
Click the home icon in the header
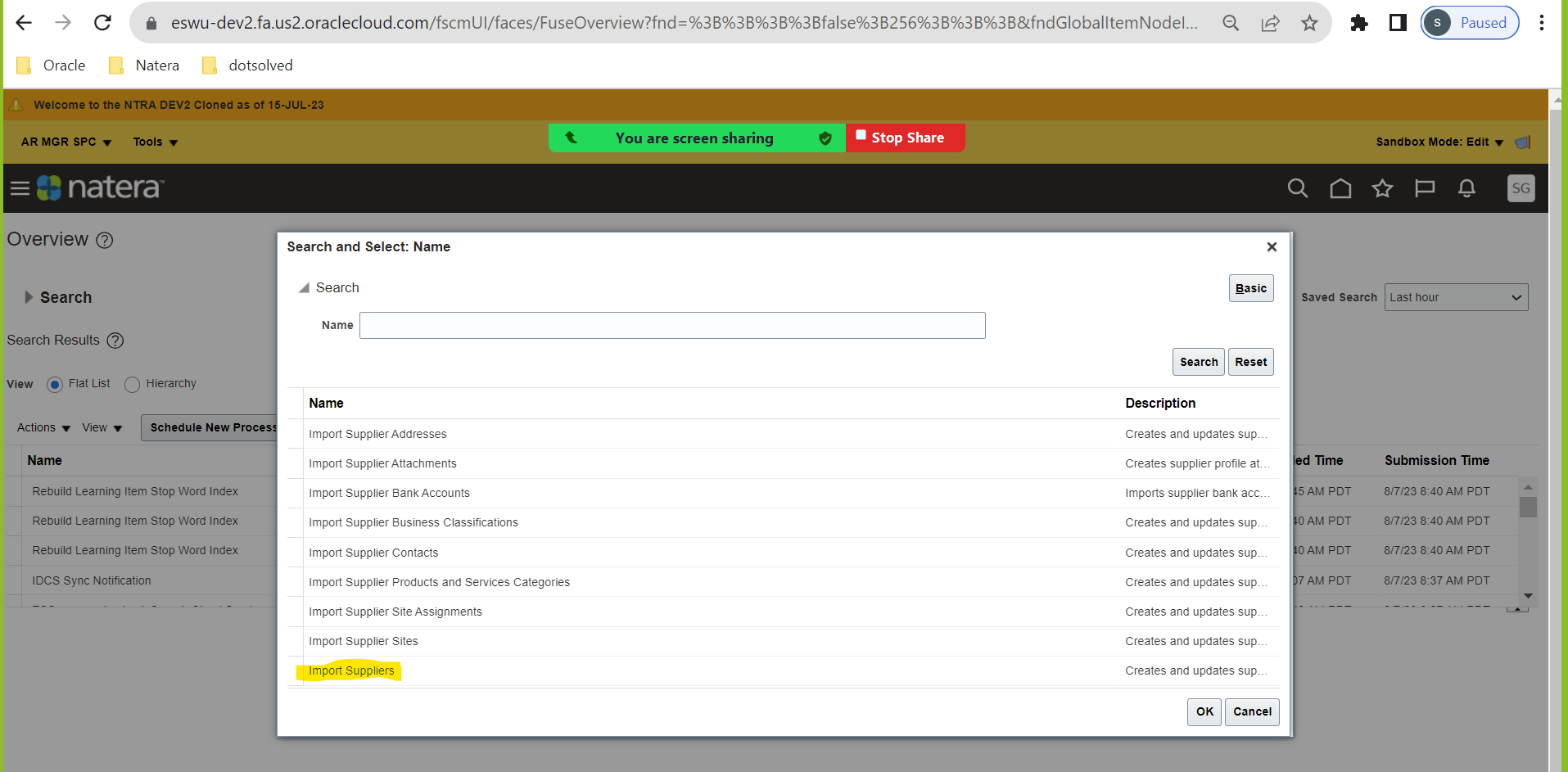pos(1340,187)
